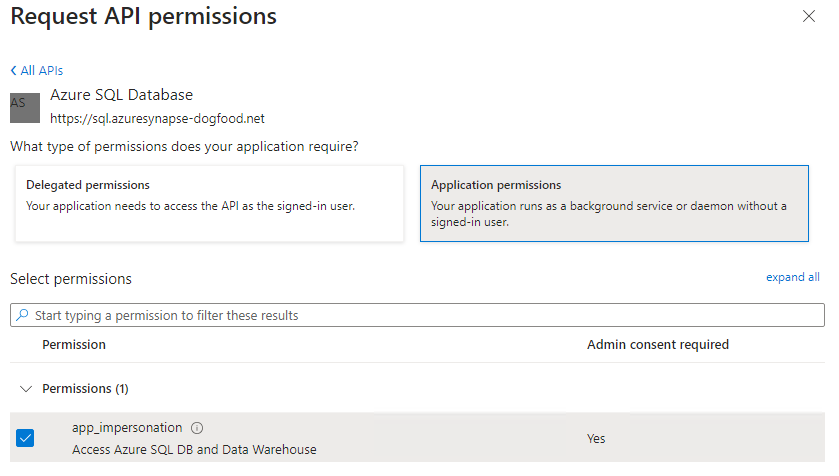The image size is (839, 476).
Task: Focus the permission filter search box
Action: point(420,315)
